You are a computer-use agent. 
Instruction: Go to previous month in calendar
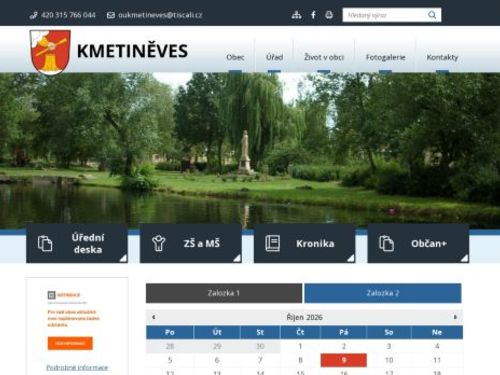153,317
